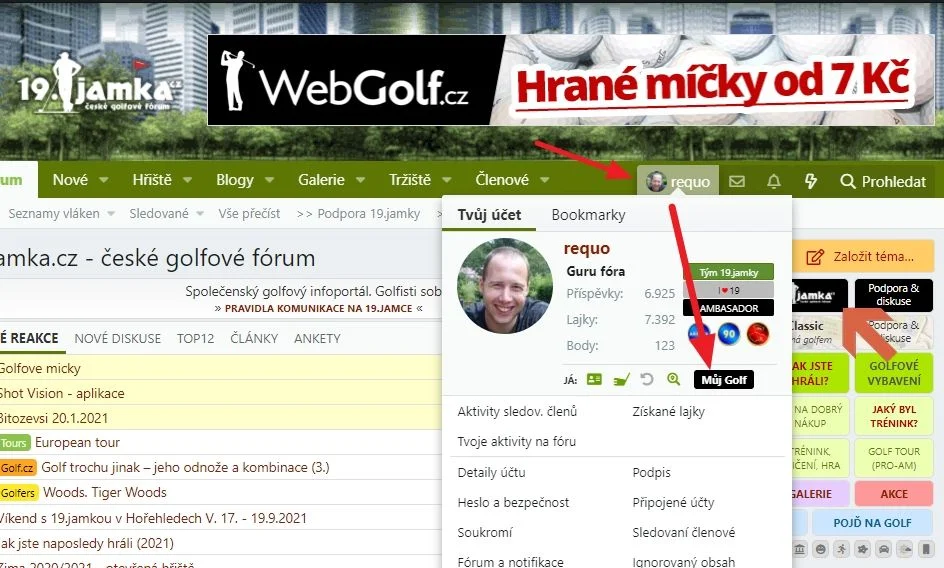Open Heslo a bezpečnost
Viewport: 944px width, 568px height.
tap(513, 502)
